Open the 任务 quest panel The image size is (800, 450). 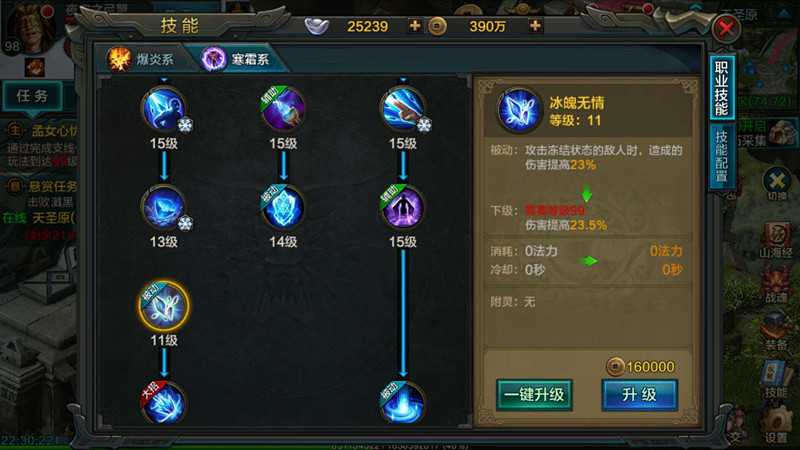point(33,95)
